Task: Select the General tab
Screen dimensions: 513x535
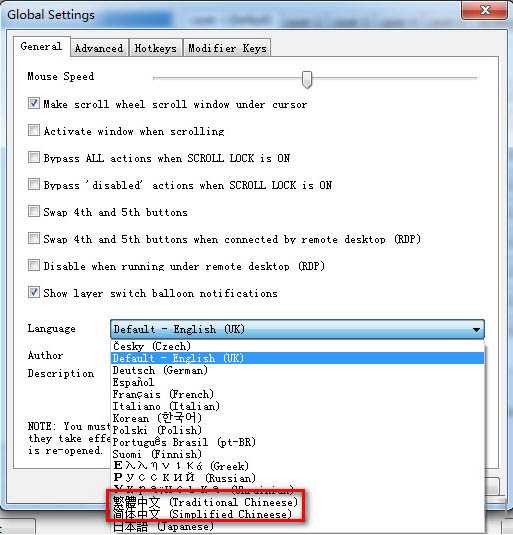Action: click(41, 46)
